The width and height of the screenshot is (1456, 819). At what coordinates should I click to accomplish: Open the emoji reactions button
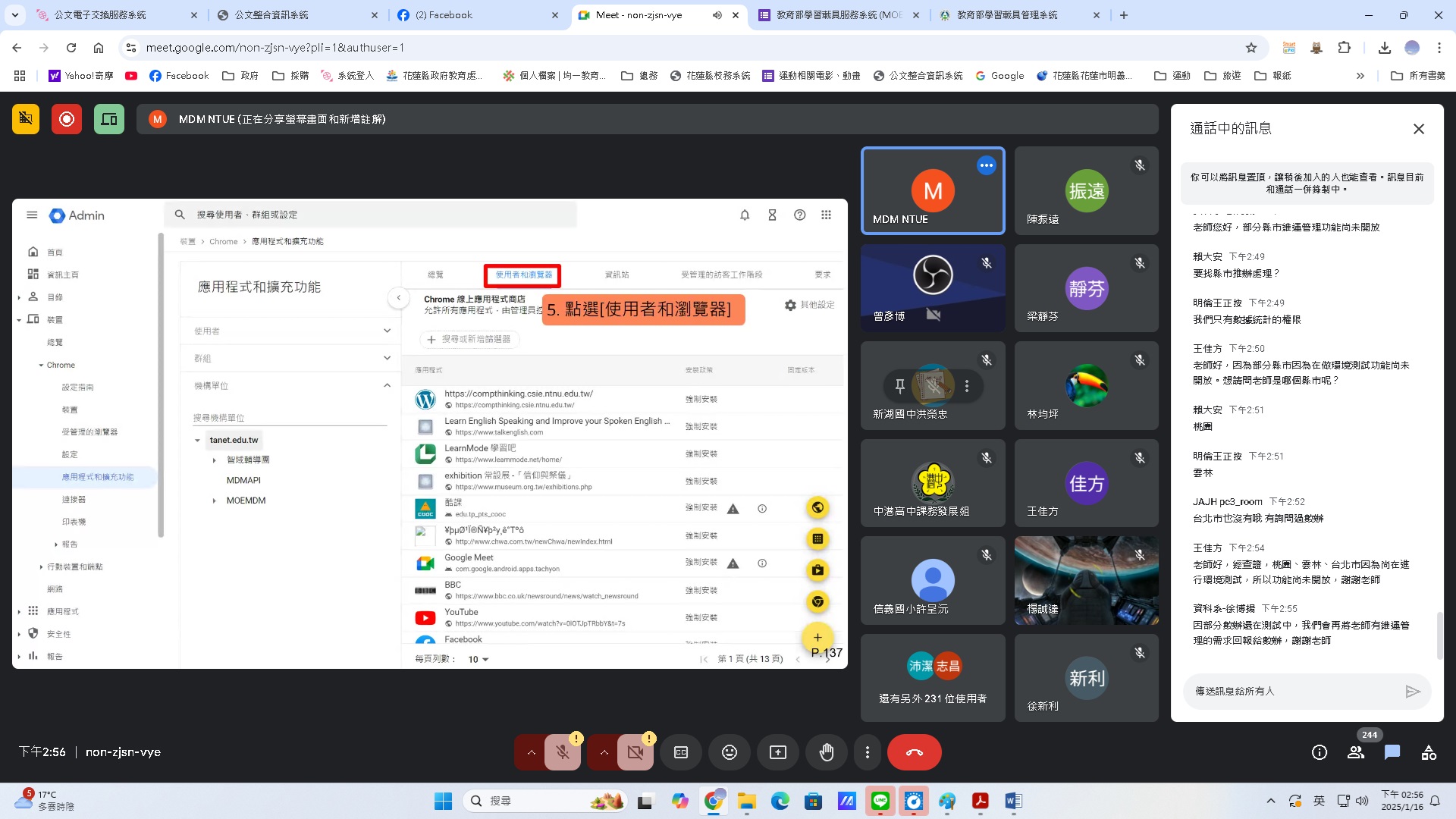(x=730, y=752)
